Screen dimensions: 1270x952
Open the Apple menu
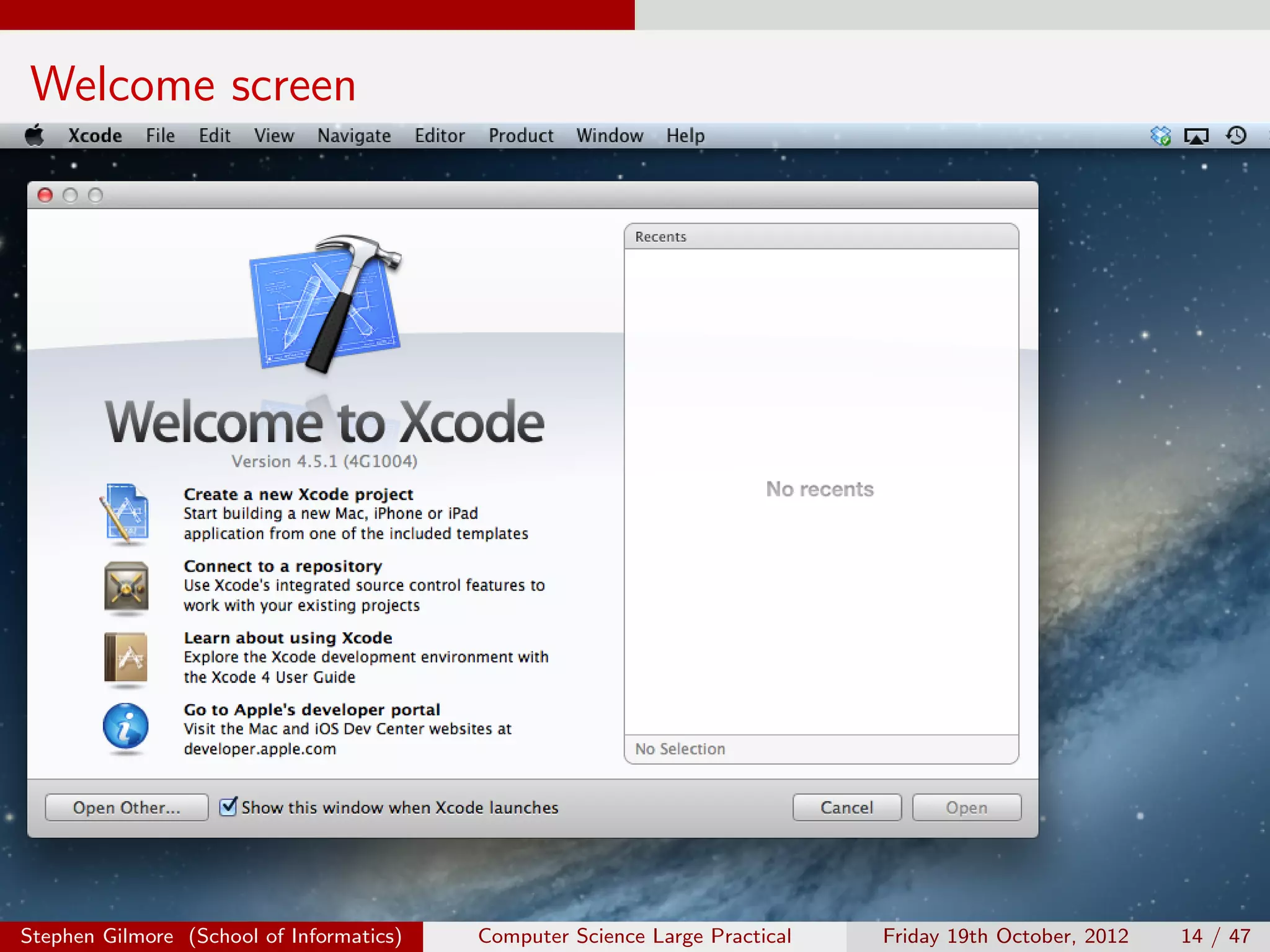(x=35, y=136)
